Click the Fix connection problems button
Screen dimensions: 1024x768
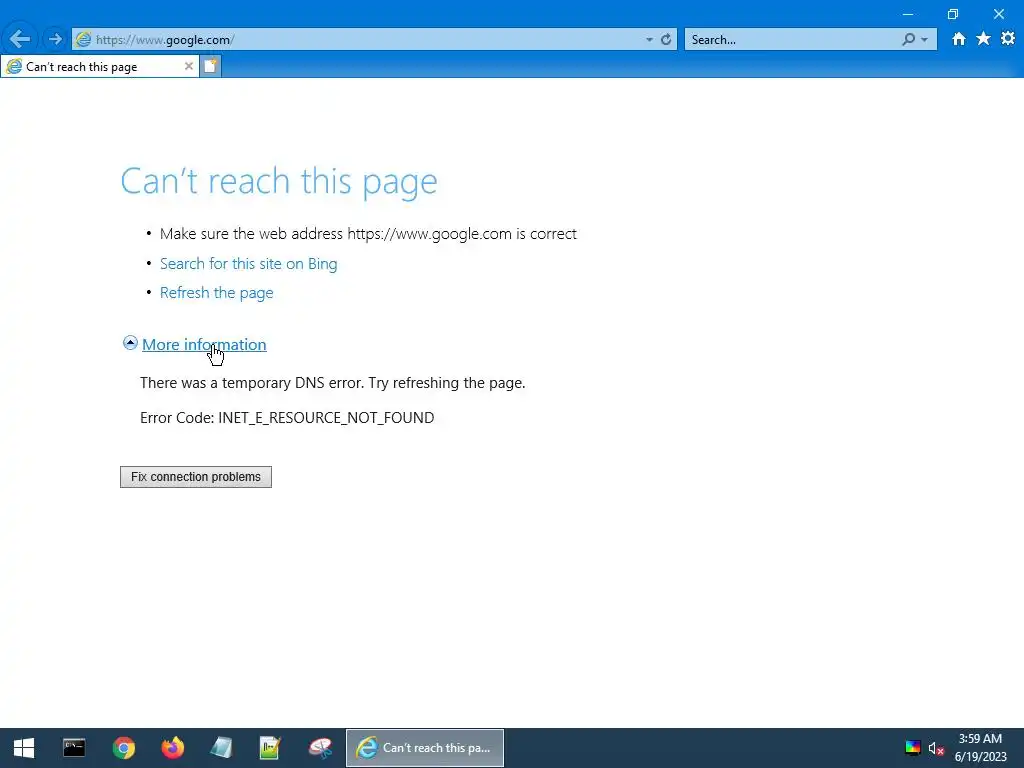(x=196, y=477)
